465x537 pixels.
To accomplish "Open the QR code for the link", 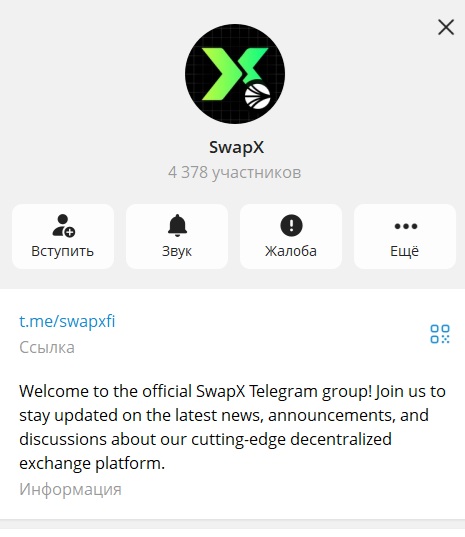I will tap(440, 334).
